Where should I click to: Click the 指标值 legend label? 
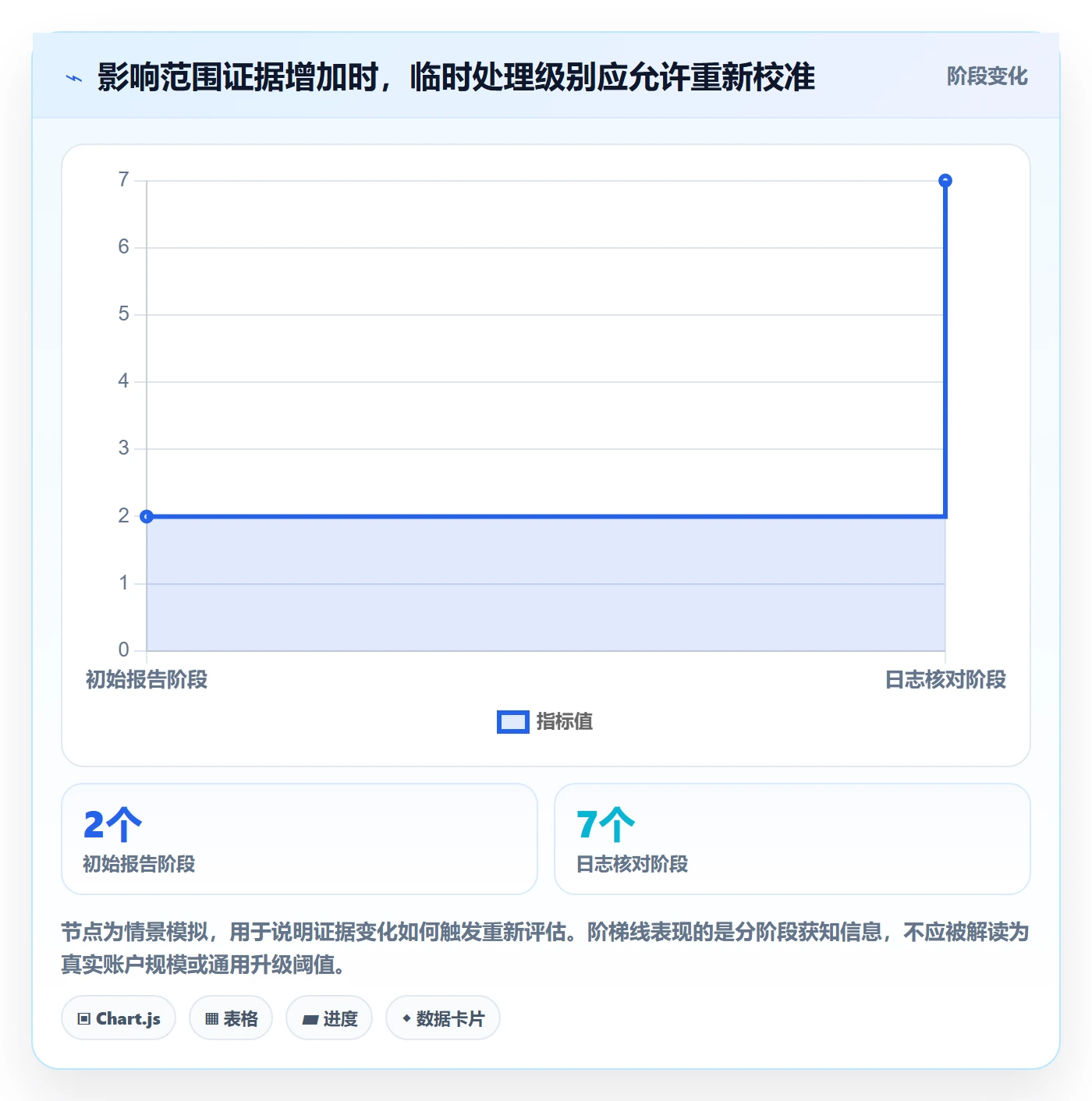pos(565,722)
